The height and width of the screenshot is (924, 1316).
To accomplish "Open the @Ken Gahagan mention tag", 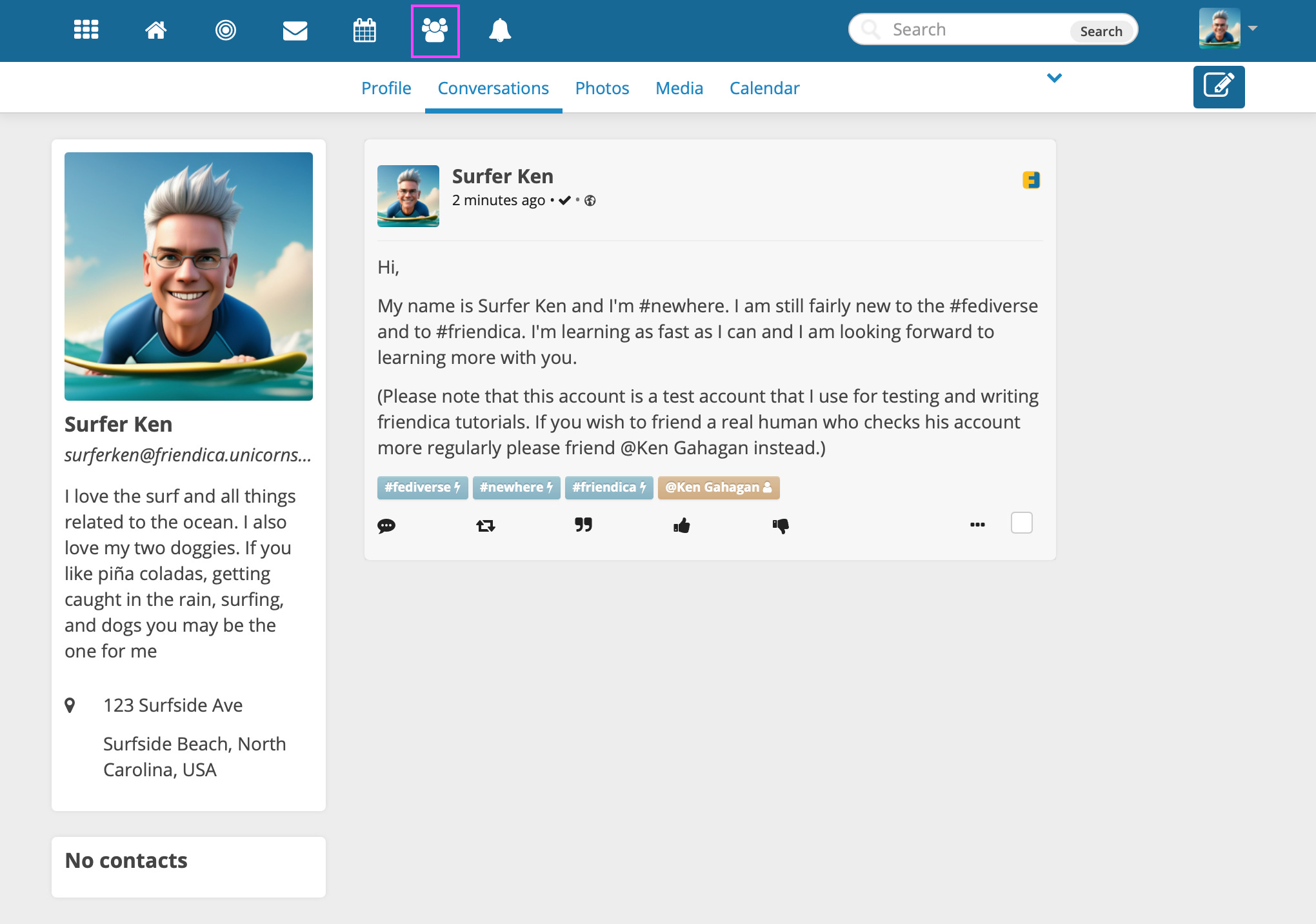I will point(719,487).
